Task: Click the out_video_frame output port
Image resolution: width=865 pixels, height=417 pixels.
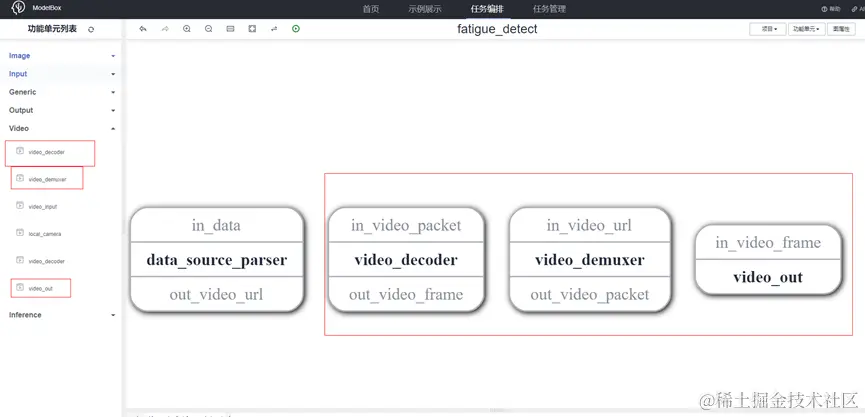Action: point(406,295)
